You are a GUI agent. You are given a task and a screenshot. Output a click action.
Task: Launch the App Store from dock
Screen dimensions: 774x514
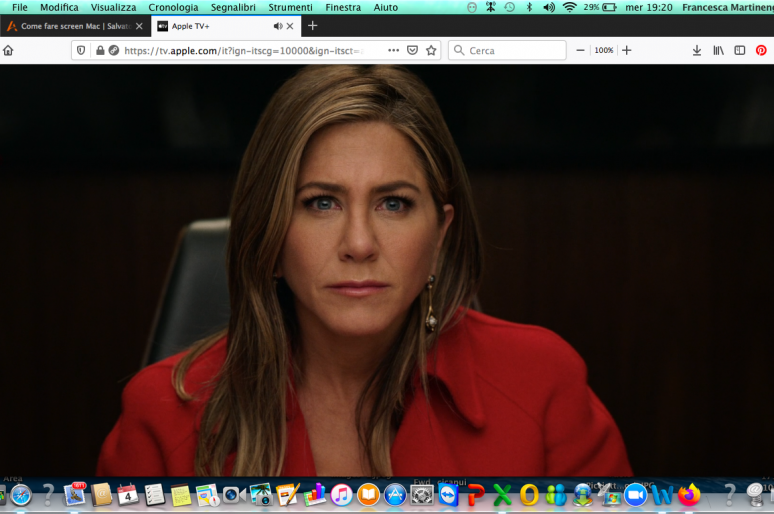click(395, 495)
